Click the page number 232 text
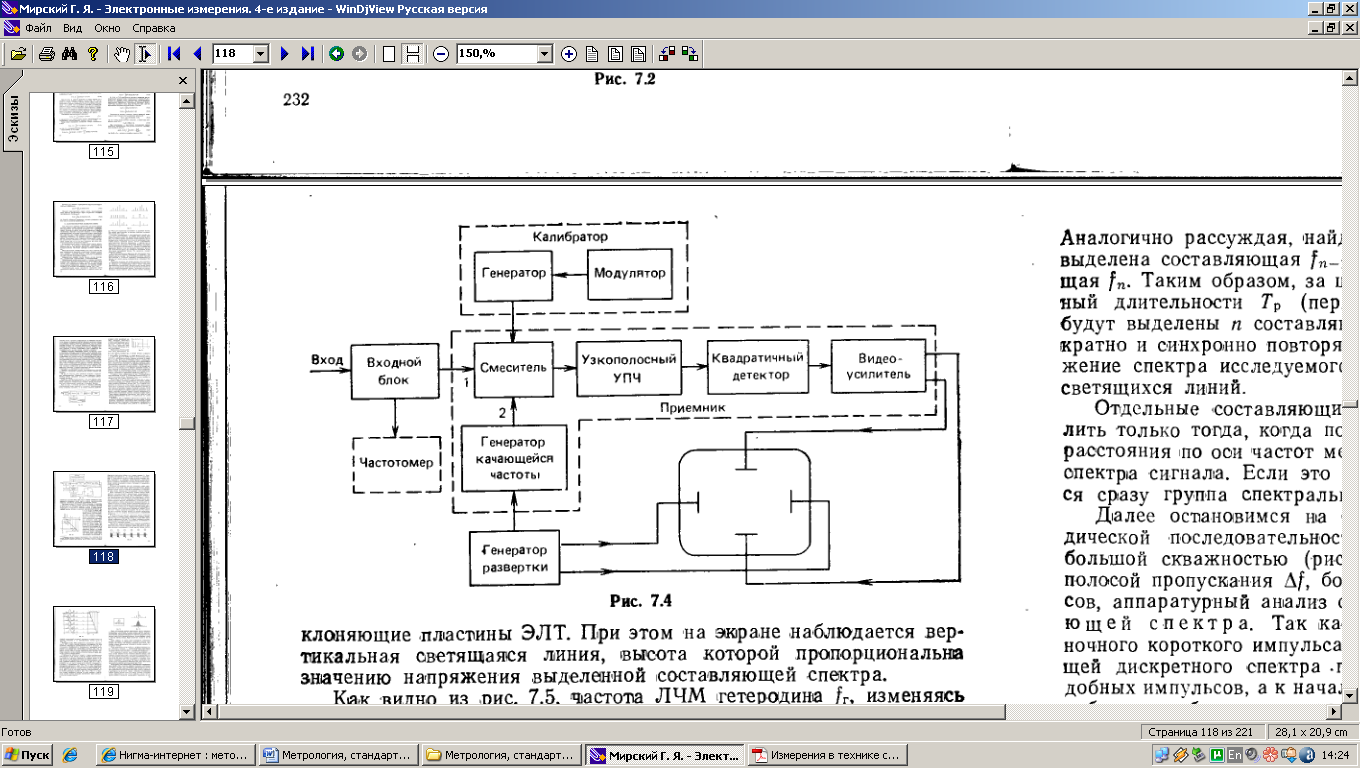The height and width of the screenshot is (768, 1360). tap(296, 99)
